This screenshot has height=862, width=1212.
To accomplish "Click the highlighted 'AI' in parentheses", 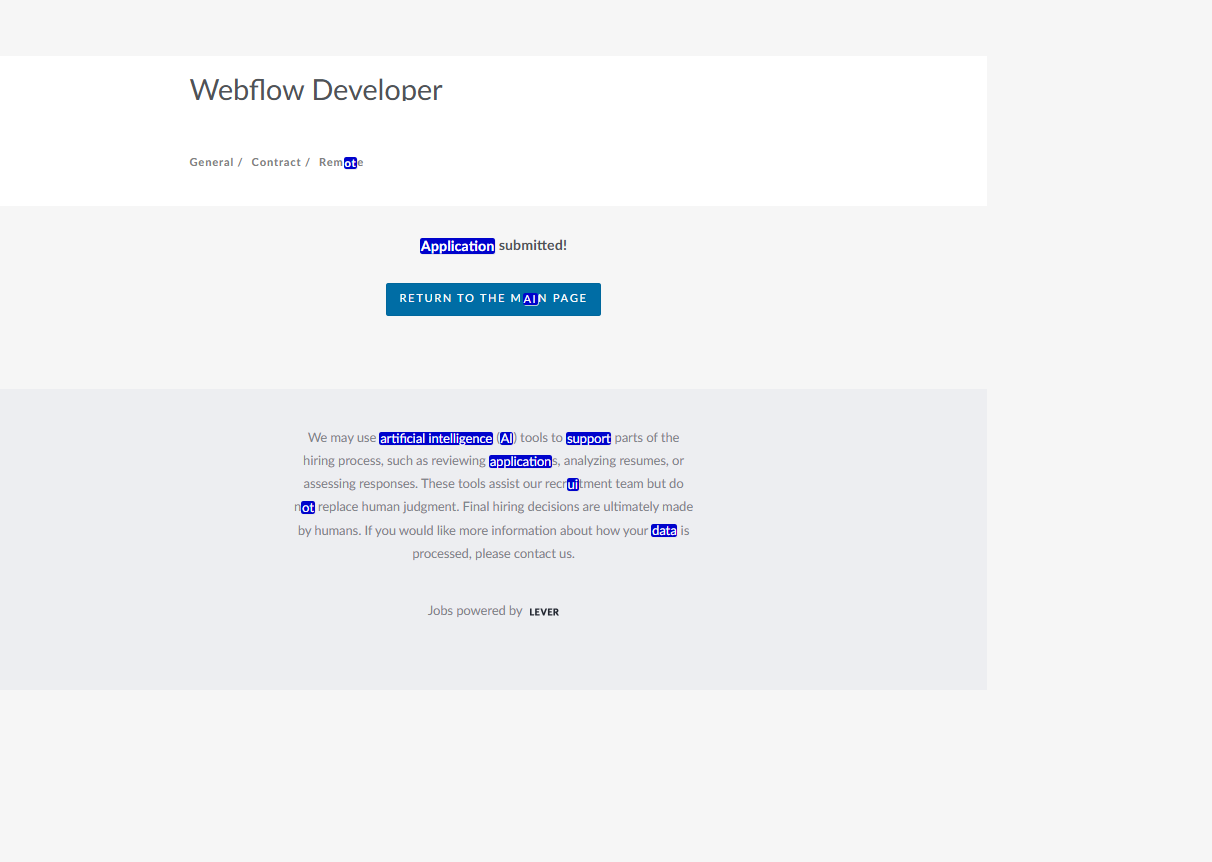I will click(x=506, y=438).
